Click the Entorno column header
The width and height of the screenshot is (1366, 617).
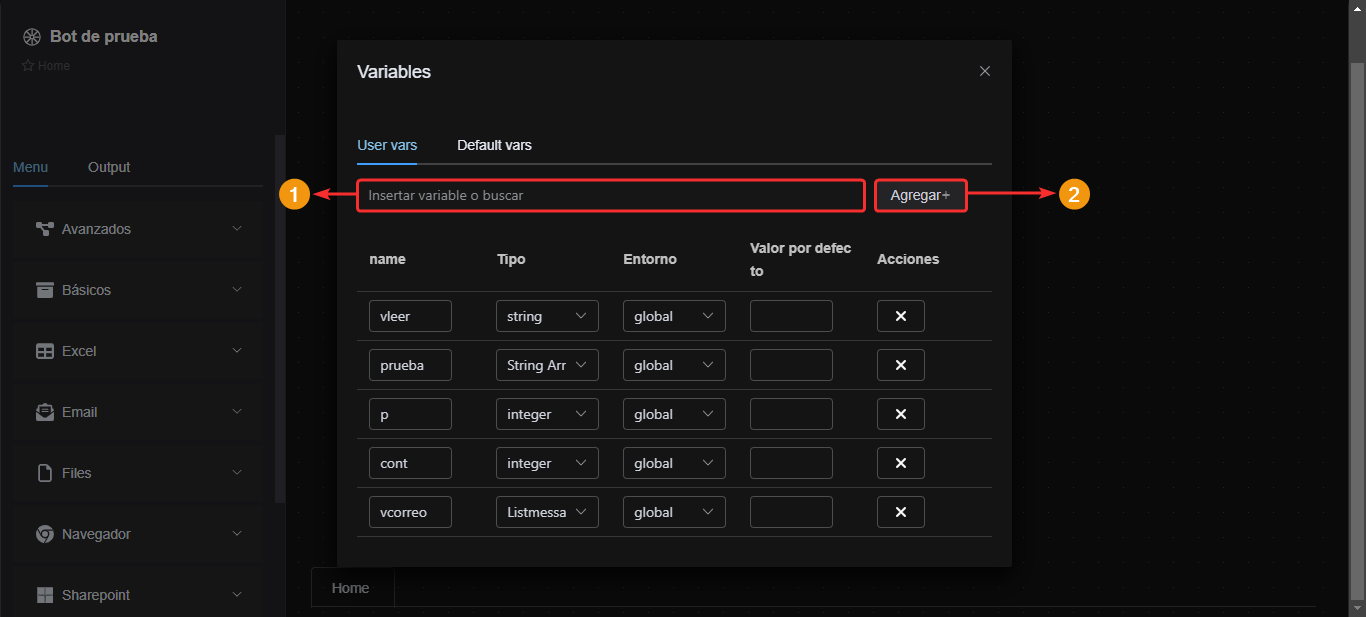650,259
